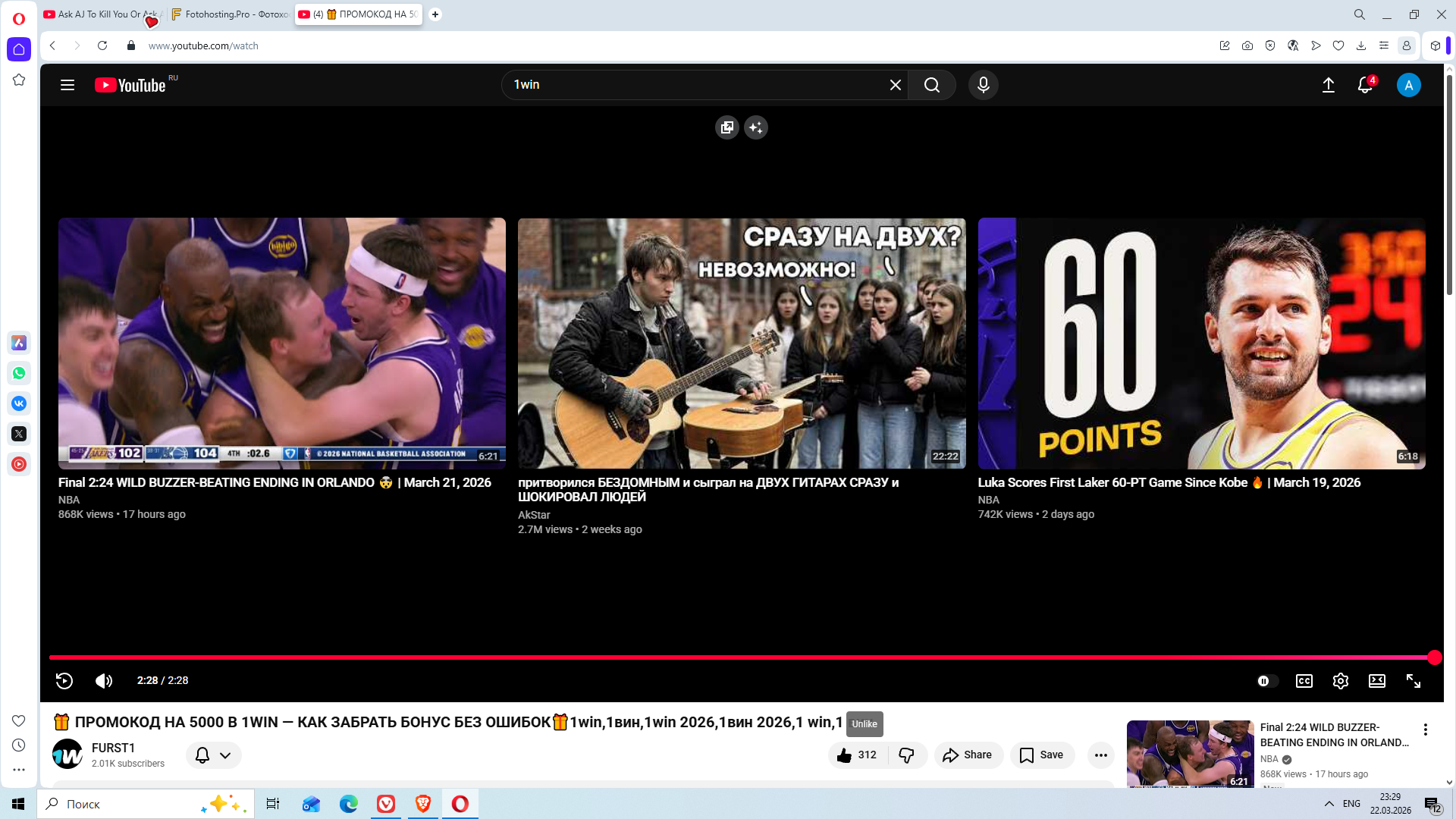1456x819 pixels.
Task: Click the YouTube voice search microphone
Action: [983, 85]
